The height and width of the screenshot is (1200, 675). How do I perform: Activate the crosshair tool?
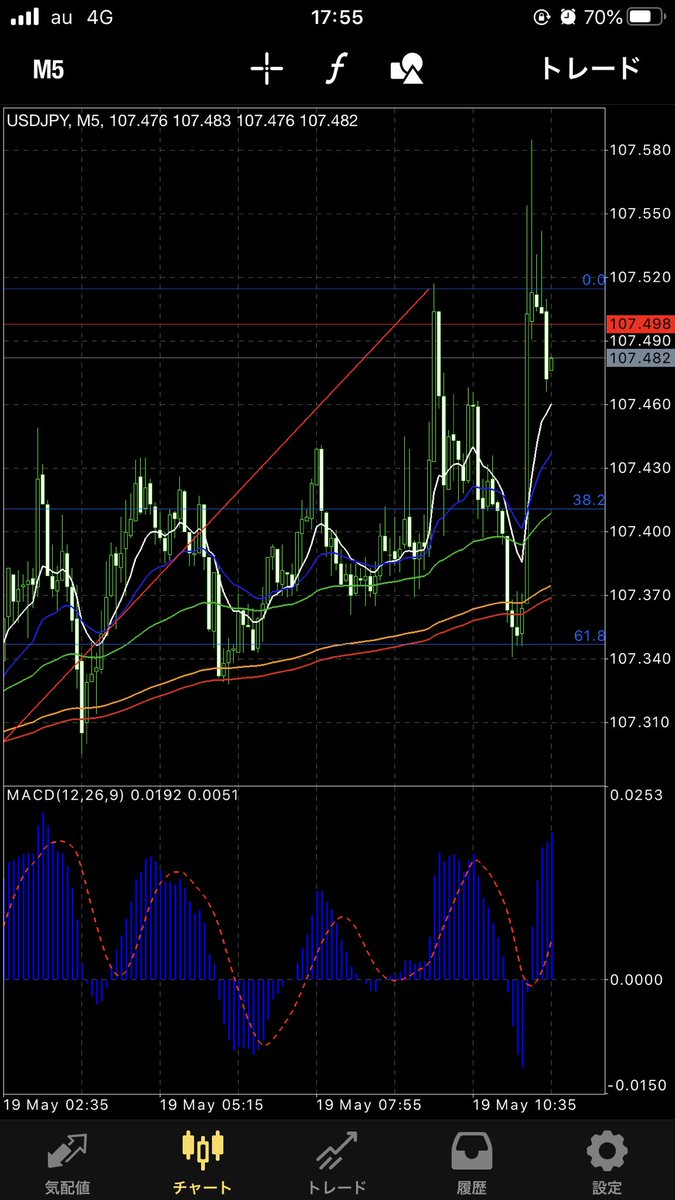point(267,69)
